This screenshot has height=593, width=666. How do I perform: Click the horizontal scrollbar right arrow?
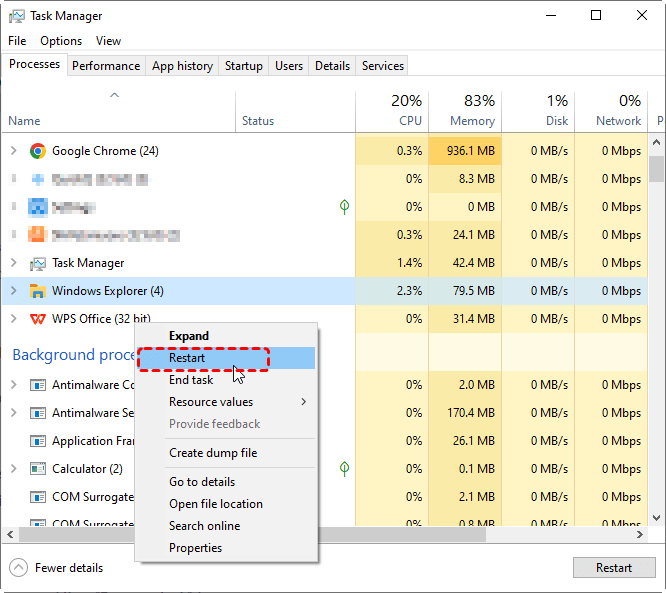[640, 535]
